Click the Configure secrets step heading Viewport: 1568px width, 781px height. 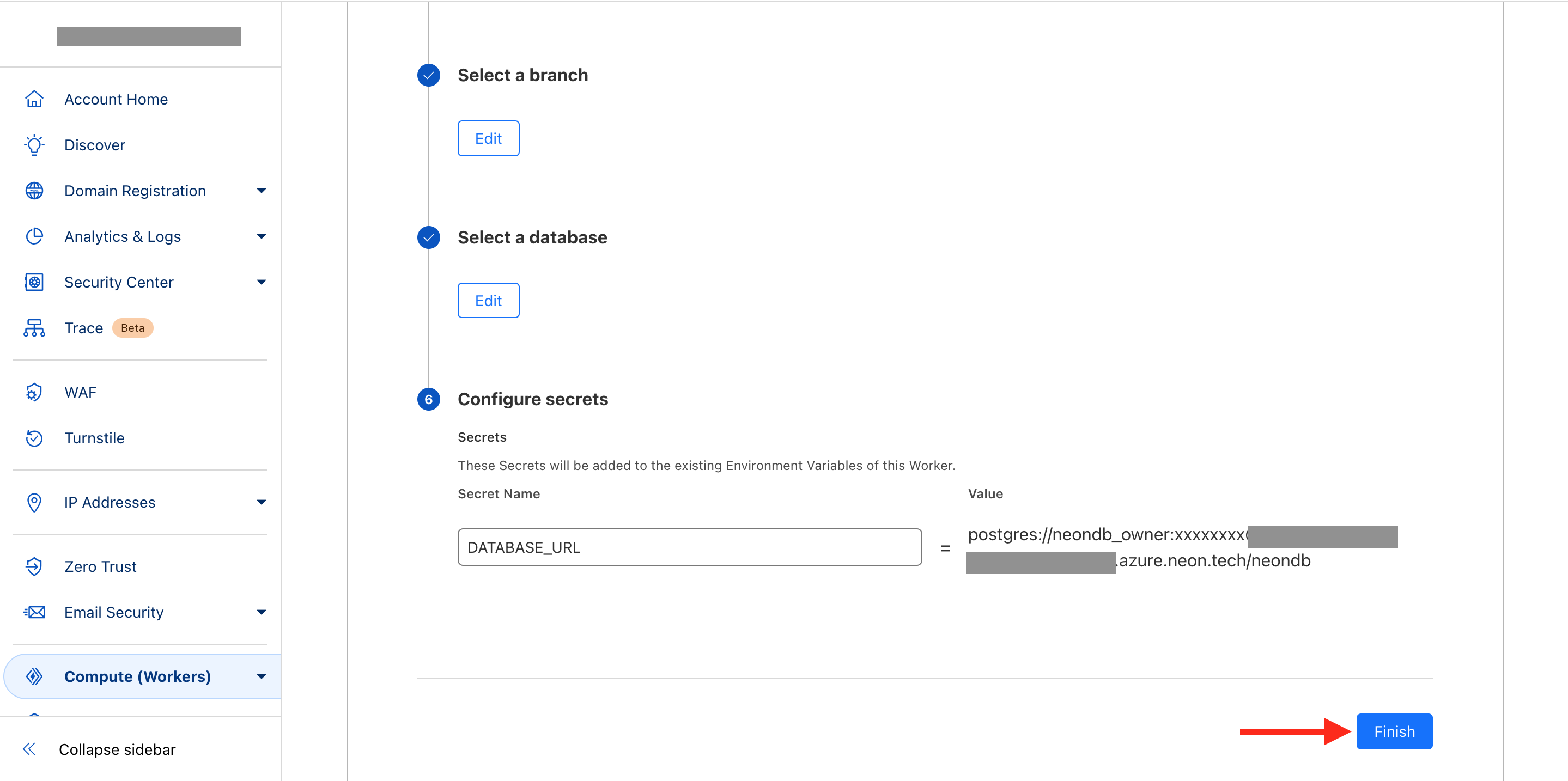[x=533, y=399]
